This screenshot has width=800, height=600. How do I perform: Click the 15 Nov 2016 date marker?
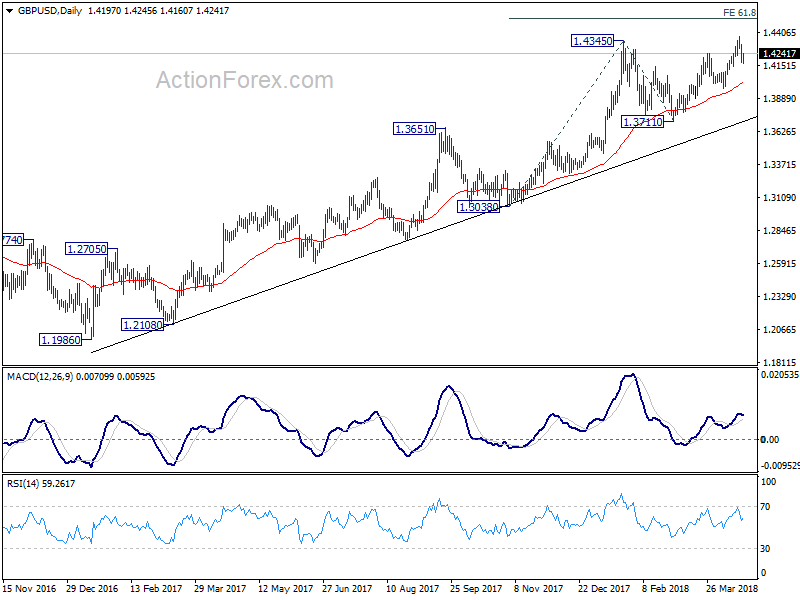pos(29,589)
